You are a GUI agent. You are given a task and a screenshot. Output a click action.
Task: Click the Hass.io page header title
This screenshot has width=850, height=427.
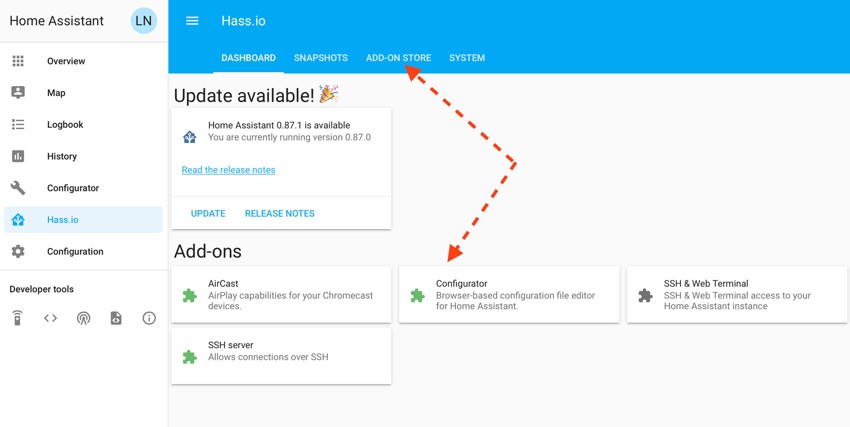click(243, 21)
